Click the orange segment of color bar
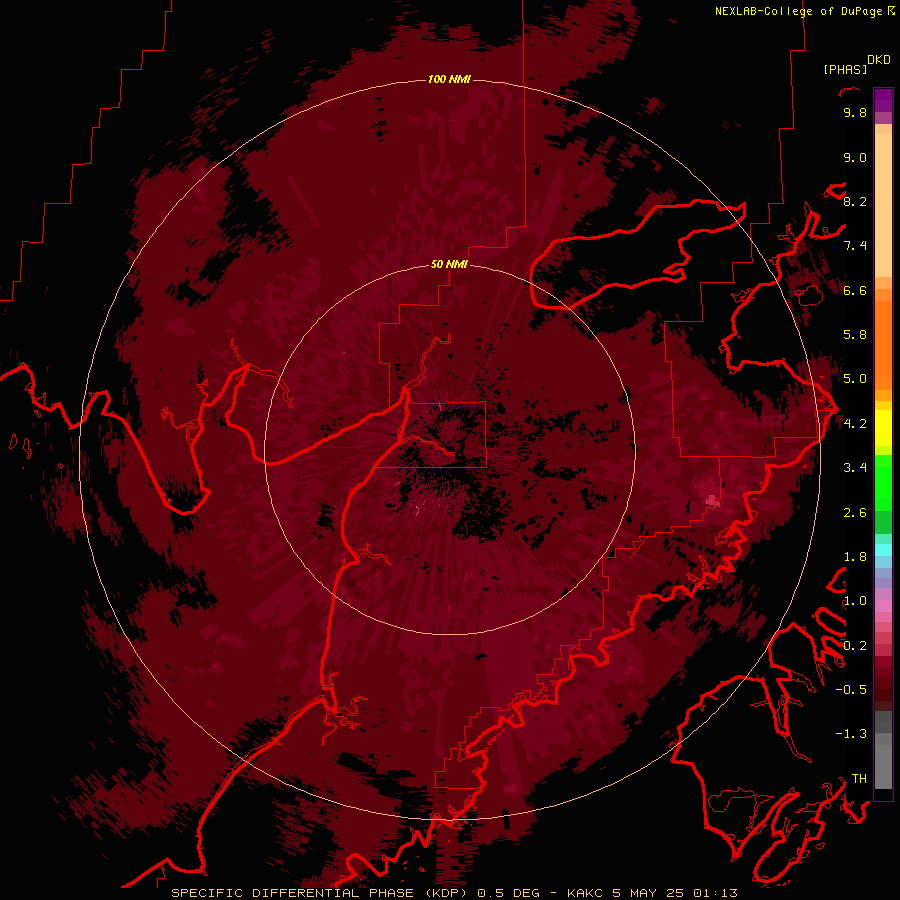This screenshot has width=900, height=900. 883,344
